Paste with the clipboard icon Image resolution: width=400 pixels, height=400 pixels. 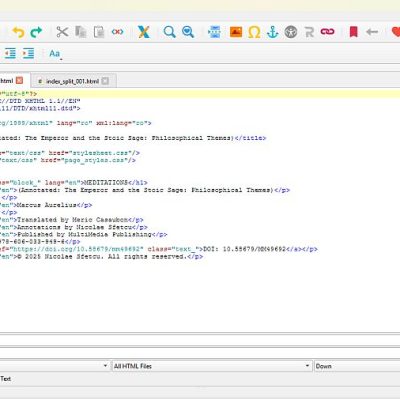99,32
